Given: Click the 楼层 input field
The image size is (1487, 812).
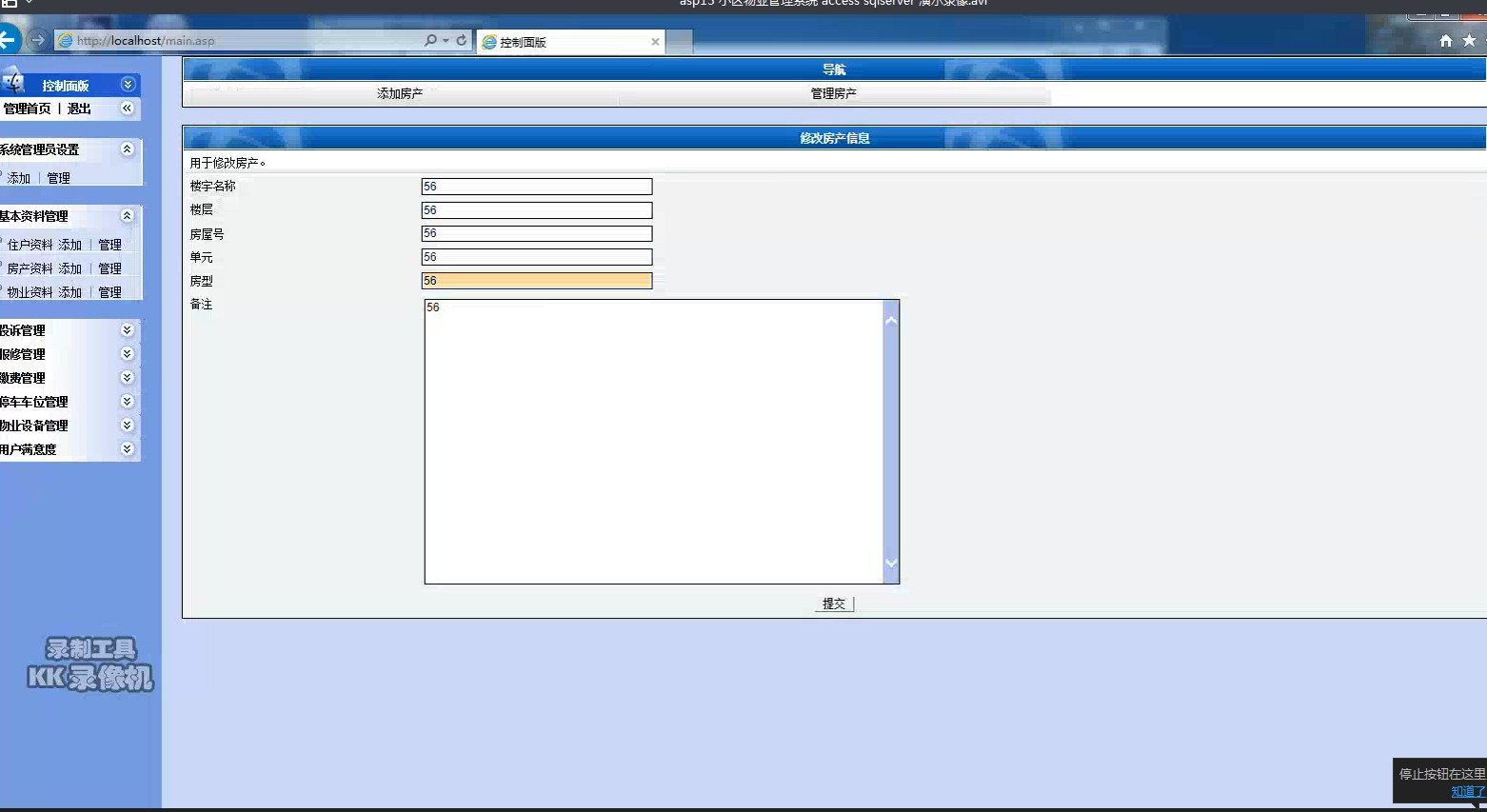Looking at the screenshot, I should pyautogui.click(x=537, y=210).
